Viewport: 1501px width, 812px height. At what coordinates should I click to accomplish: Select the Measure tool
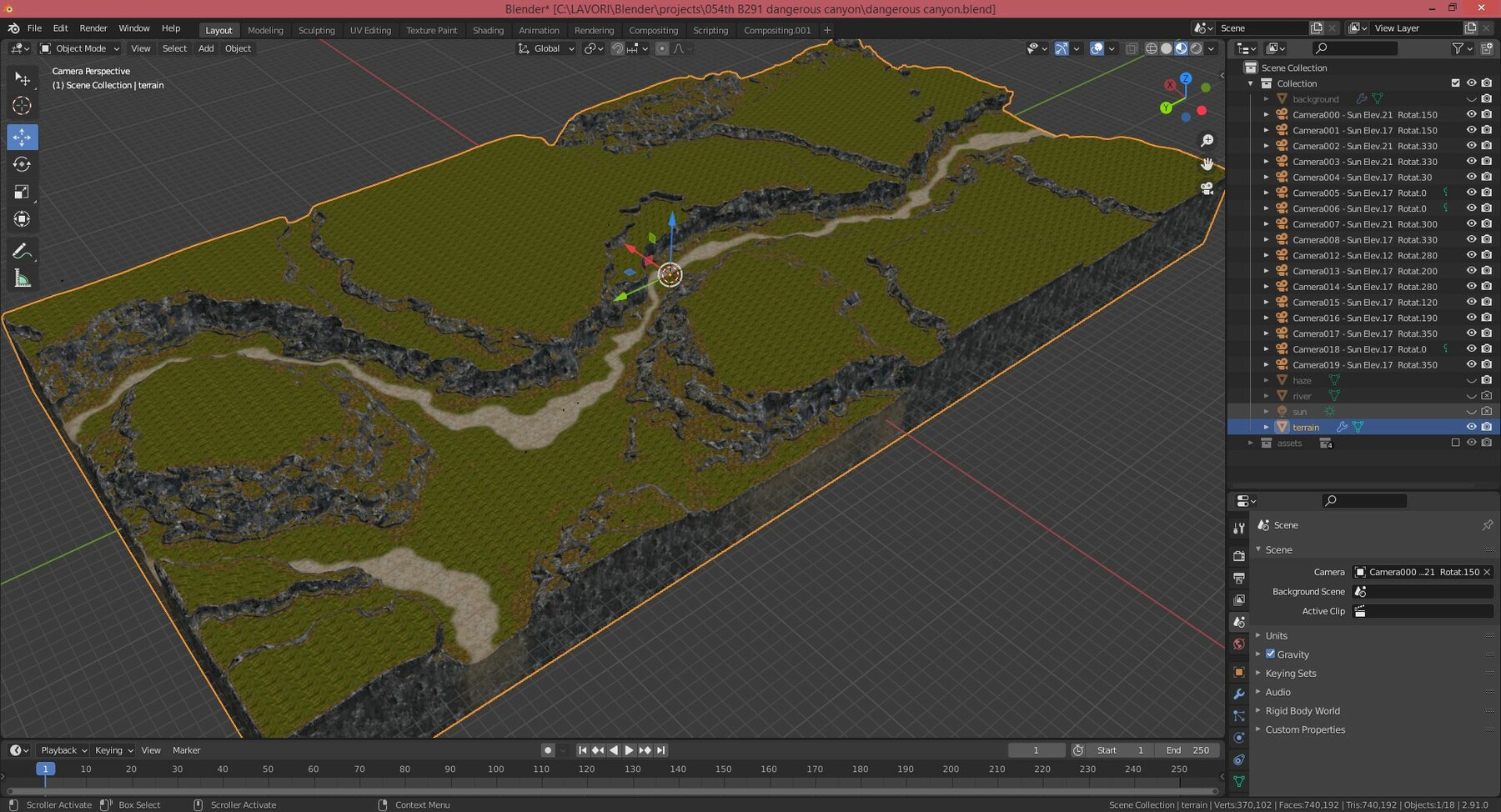[x=23, y=278]
